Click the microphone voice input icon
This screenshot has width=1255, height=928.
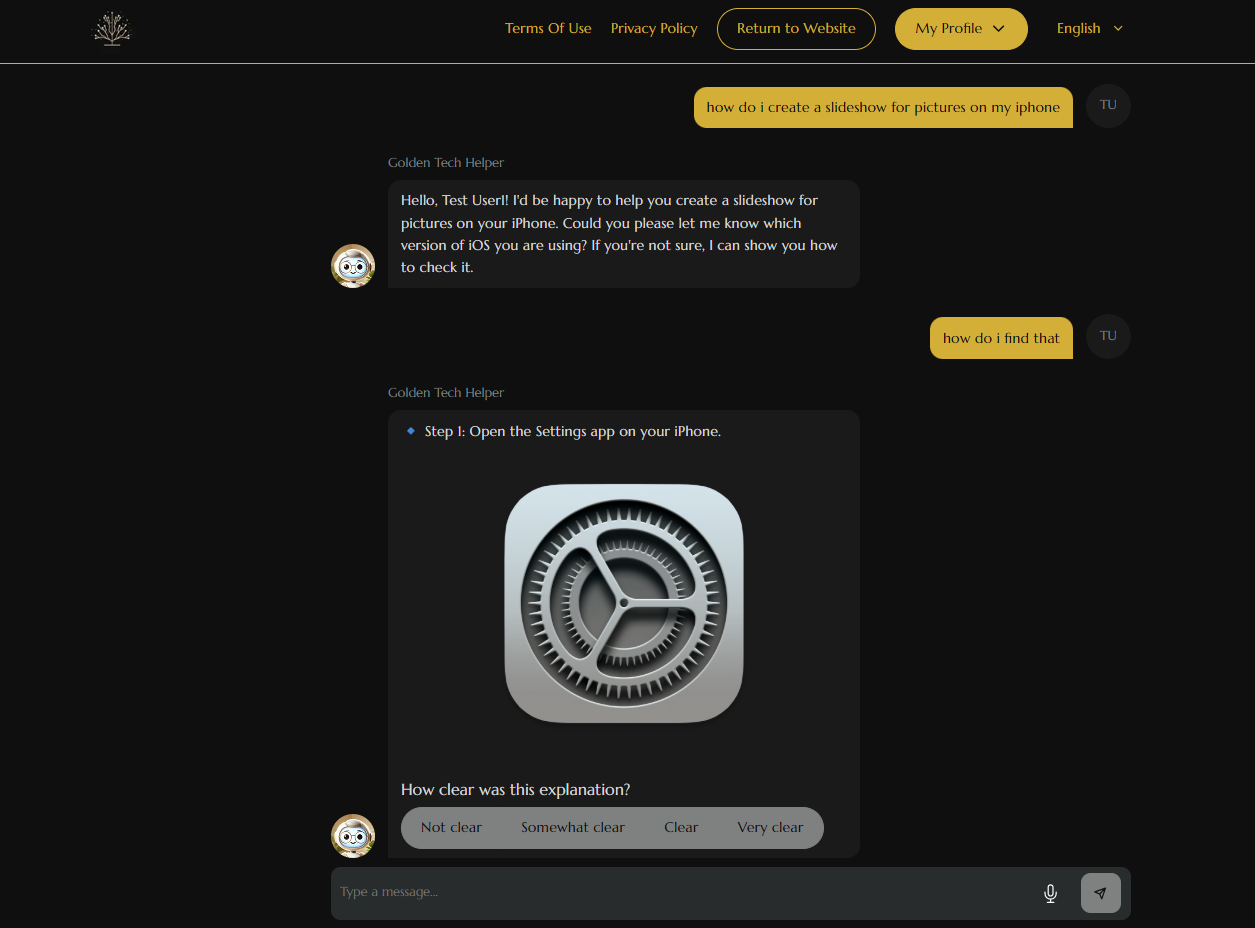coord(1050,893)
